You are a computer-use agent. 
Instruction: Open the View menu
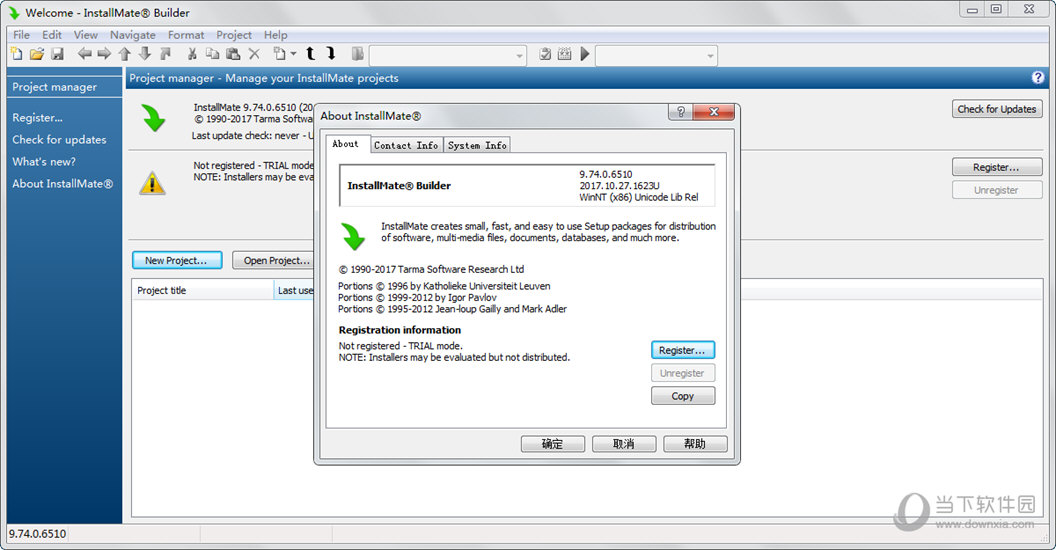[x=86, y=35]
